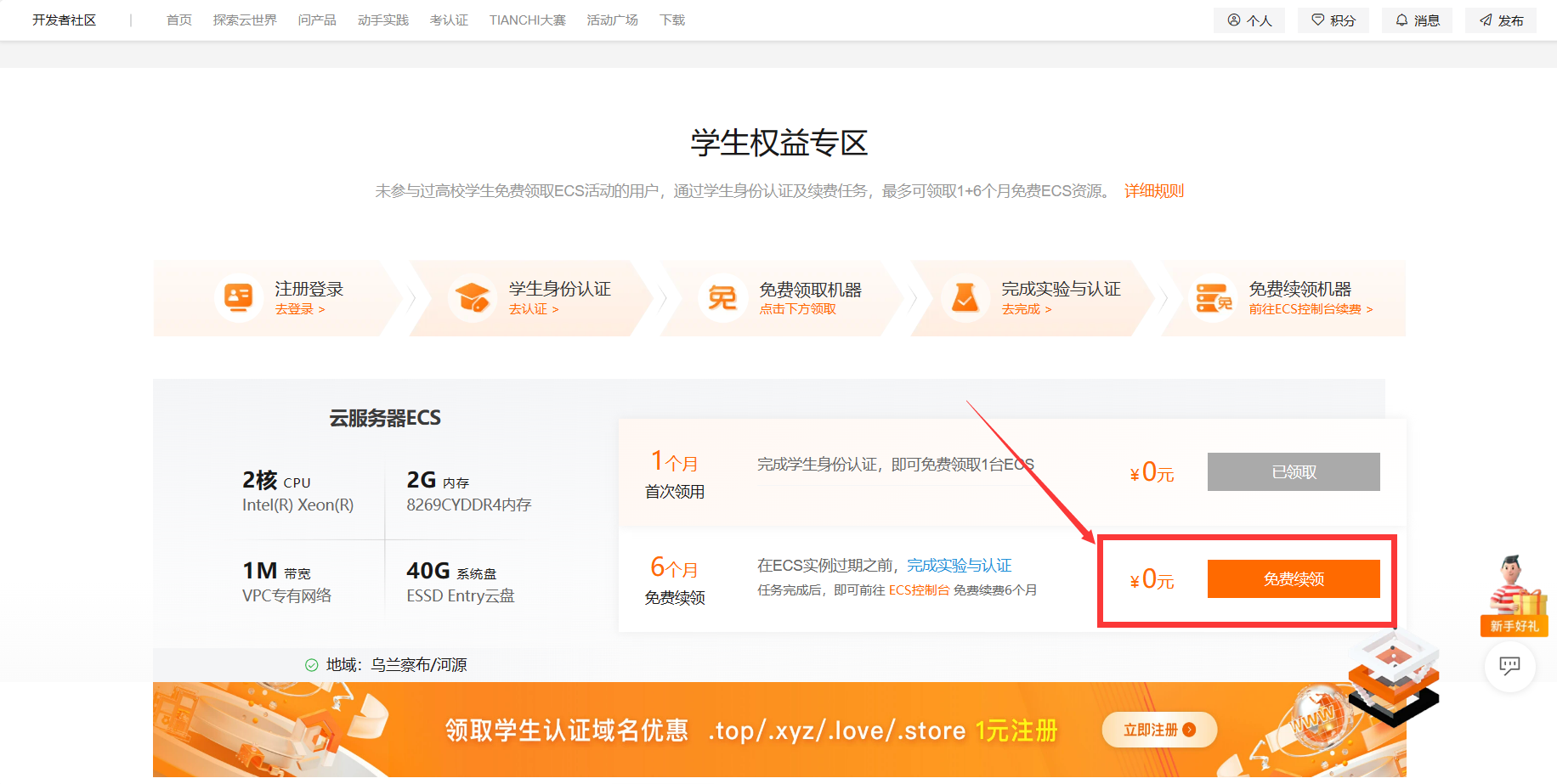Click the bell icon beside 消息
Viewport: 1557px width, 784px height.
pyautogui.click(x=1401, y=20)
